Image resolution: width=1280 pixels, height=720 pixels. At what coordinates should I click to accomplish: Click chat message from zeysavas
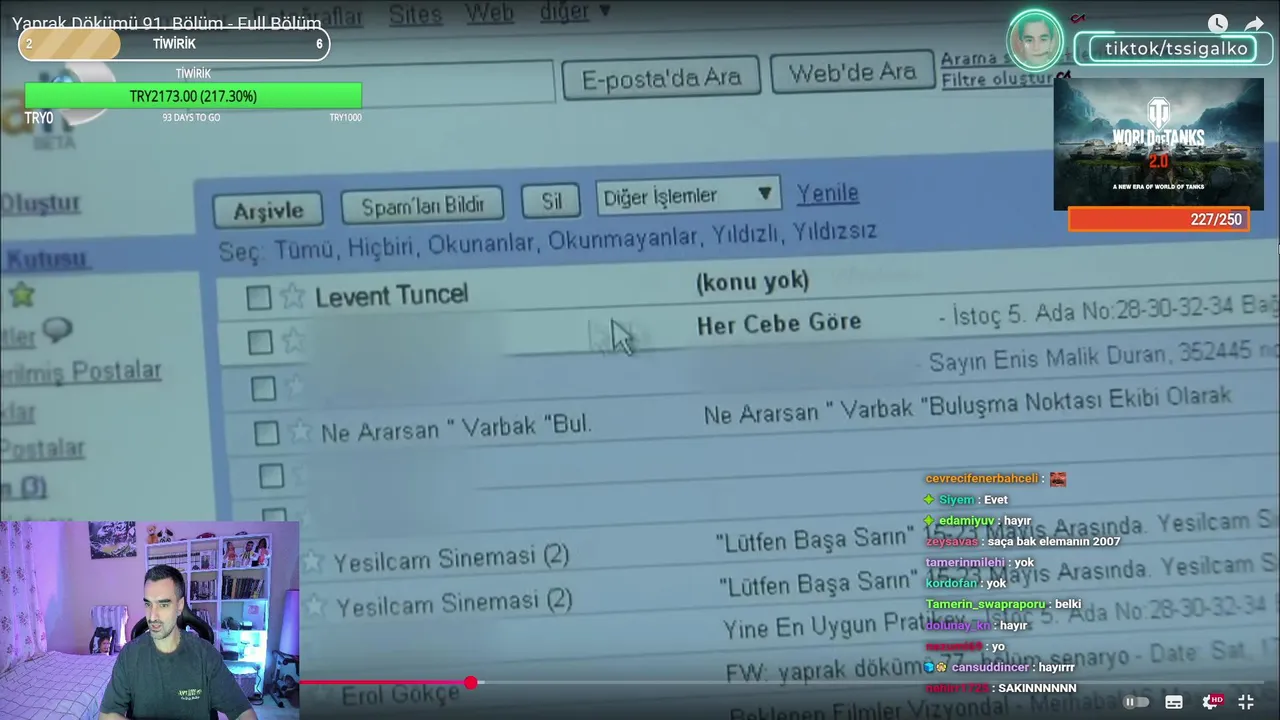coord(1023,541)
